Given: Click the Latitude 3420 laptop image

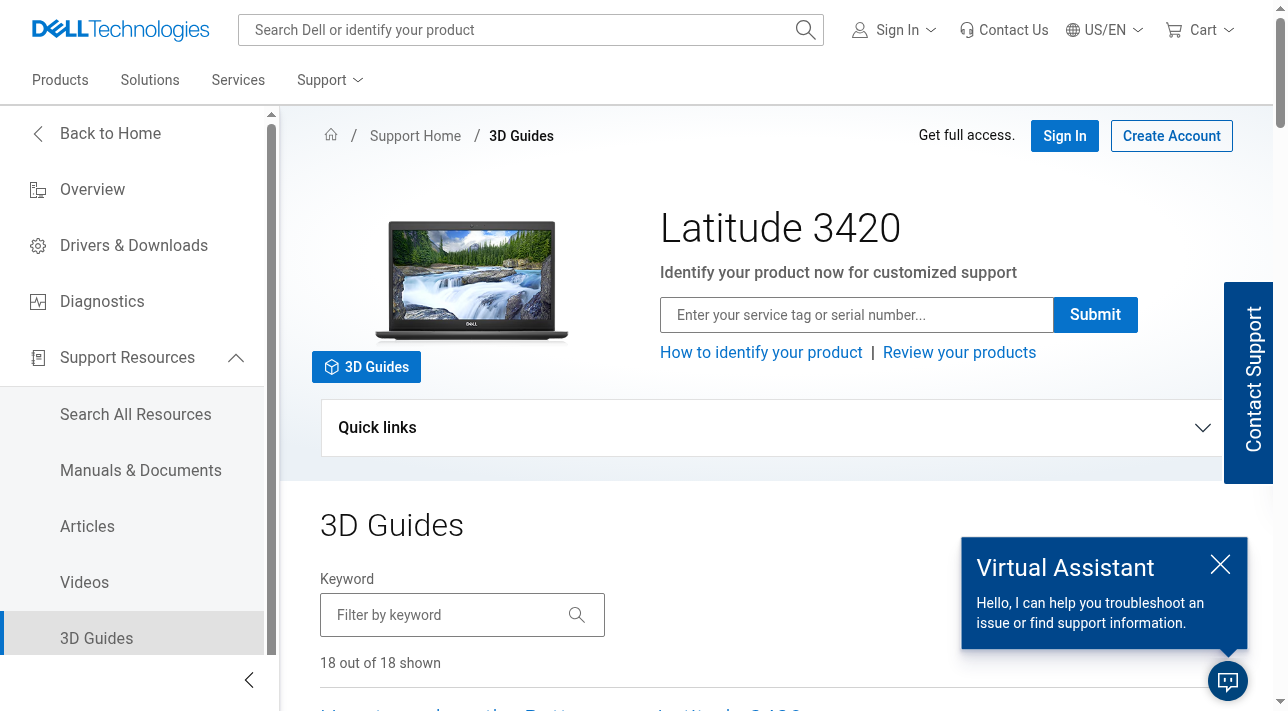Looking at the screenshot, I should click(471, 282).
